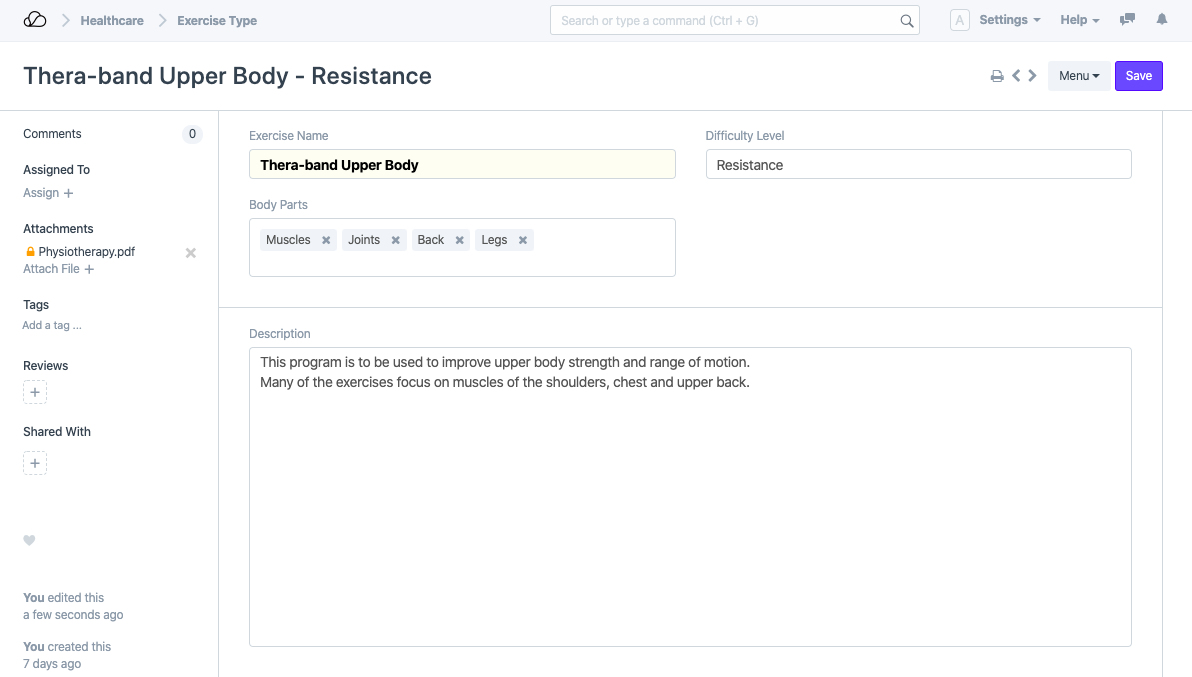Add a review with plus button
Screen dimensions: 1192x677
click(35, 393)
